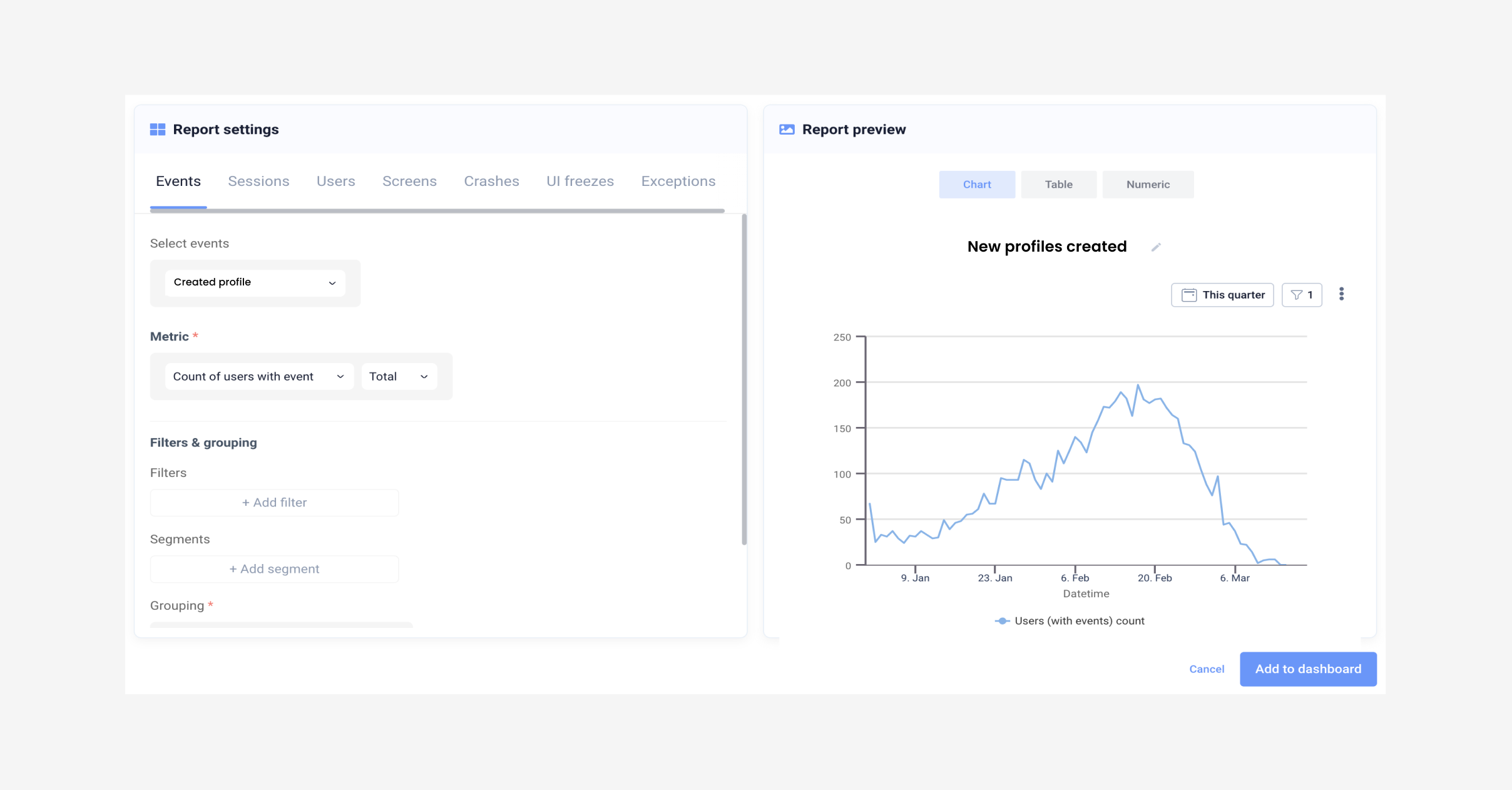The height and width of the screenshot is (790, 1512).
Task: Click the Cancel link
Action: (x=1206, y=669)
